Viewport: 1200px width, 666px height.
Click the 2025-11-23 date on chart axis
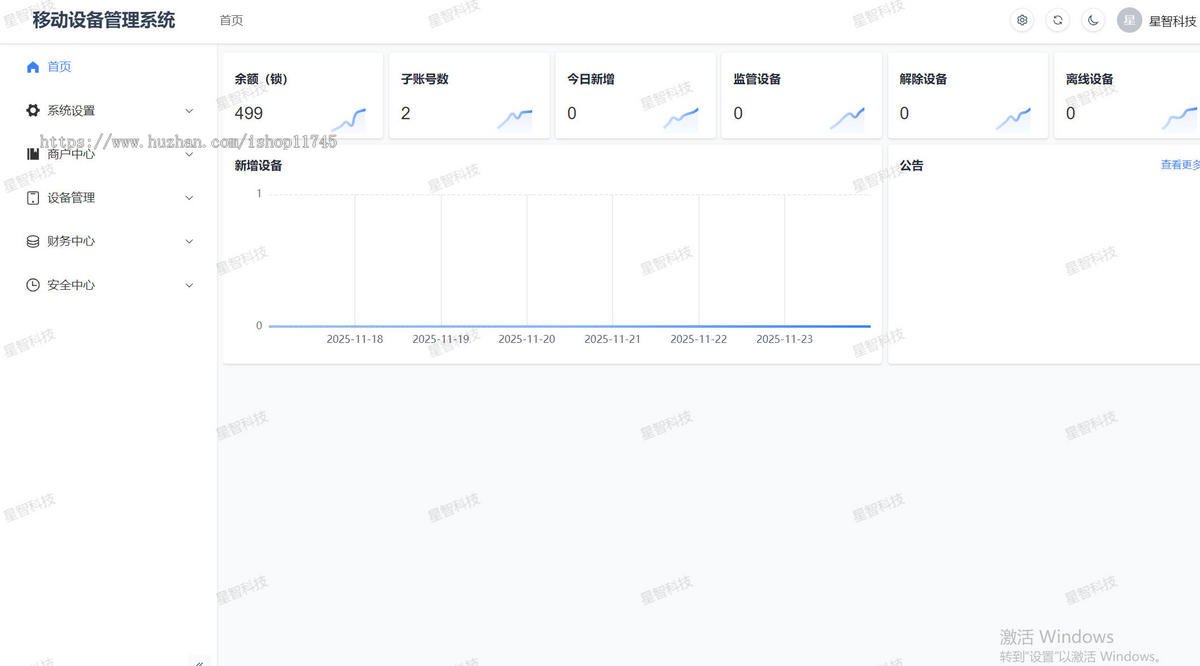784,339
